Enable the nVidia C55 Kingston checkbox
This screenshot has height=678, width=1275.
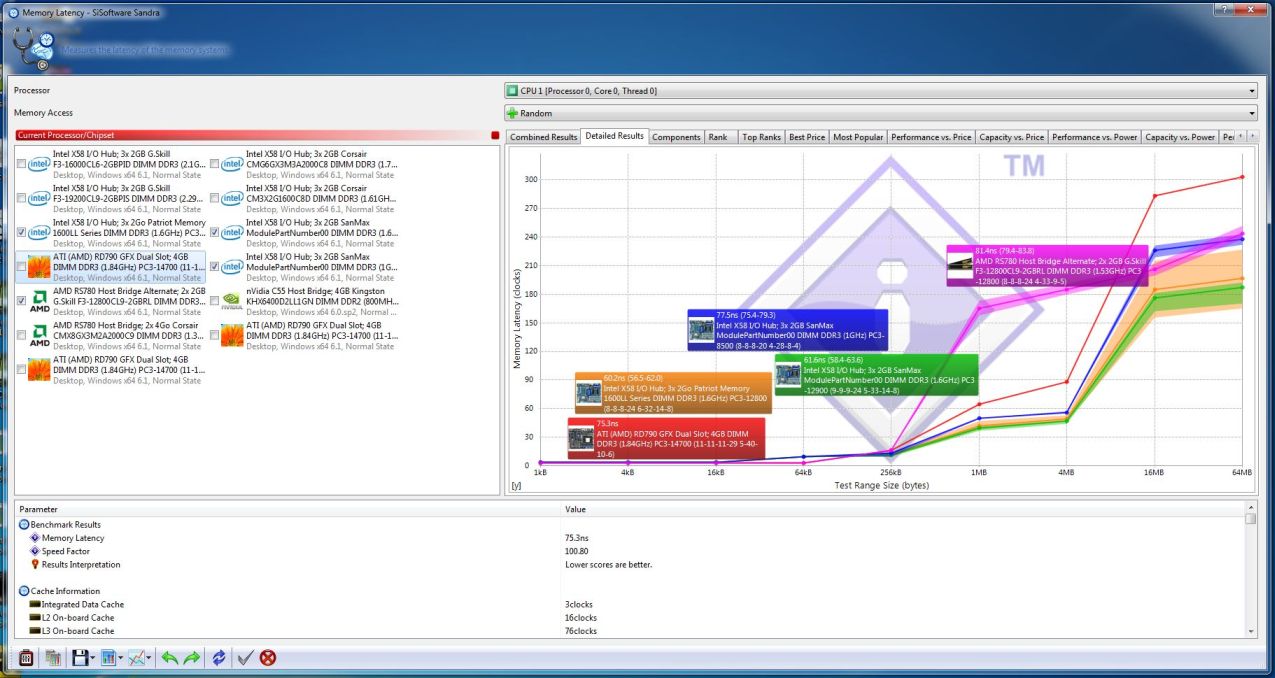[x=215, y=301]
